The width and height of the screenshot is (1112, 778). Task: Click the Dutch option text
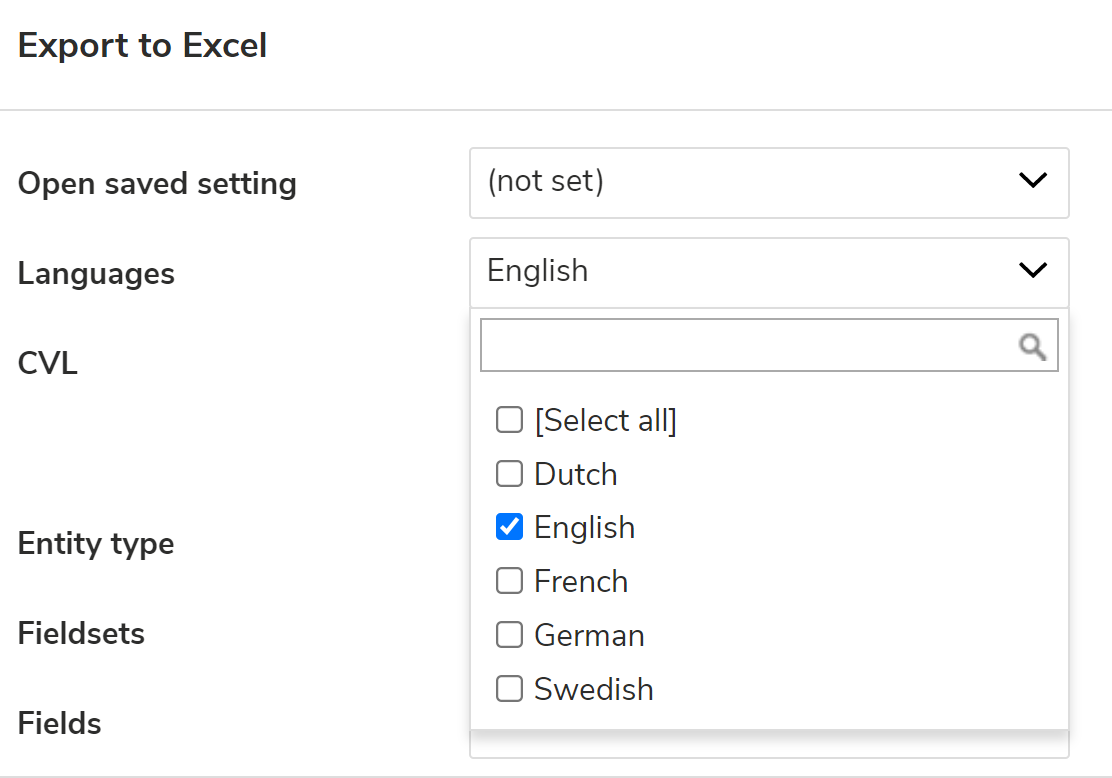pos(575,474)
